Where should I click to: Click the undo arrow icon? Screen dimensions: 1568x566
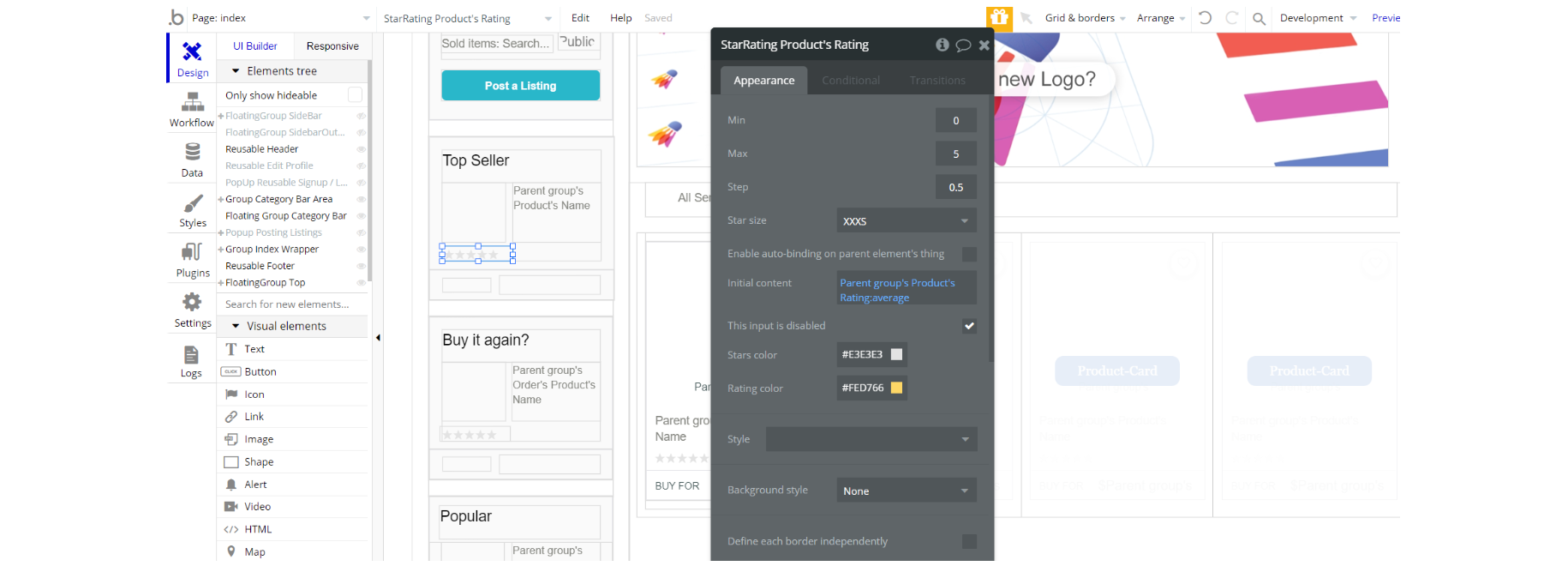point(1205,18)
